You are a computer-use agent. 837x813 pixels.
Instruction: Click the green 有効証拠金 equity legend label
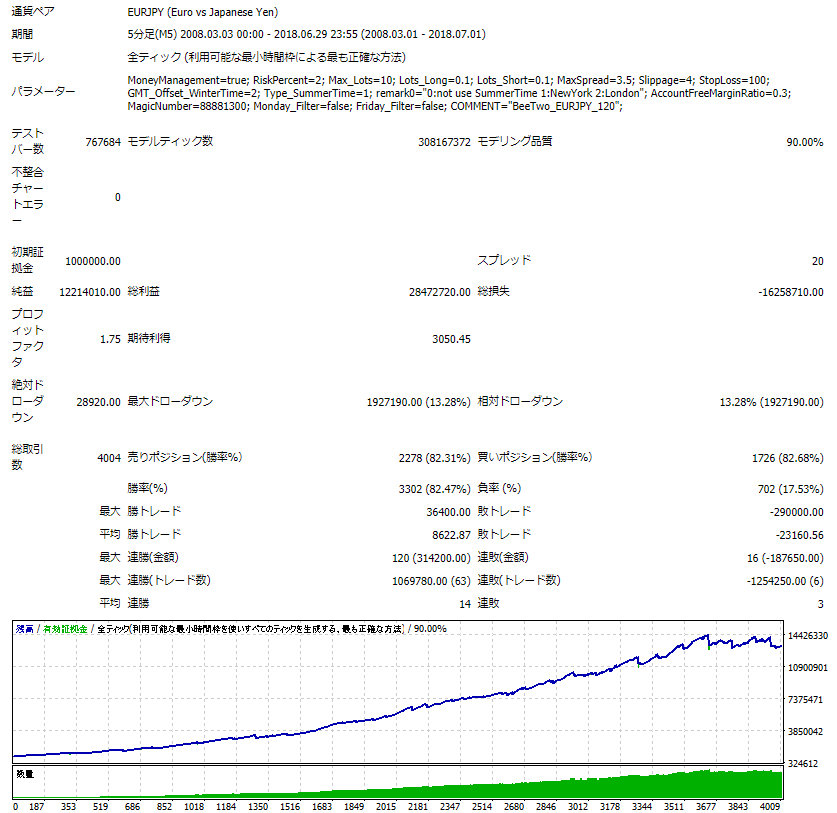tap(65, 629)
